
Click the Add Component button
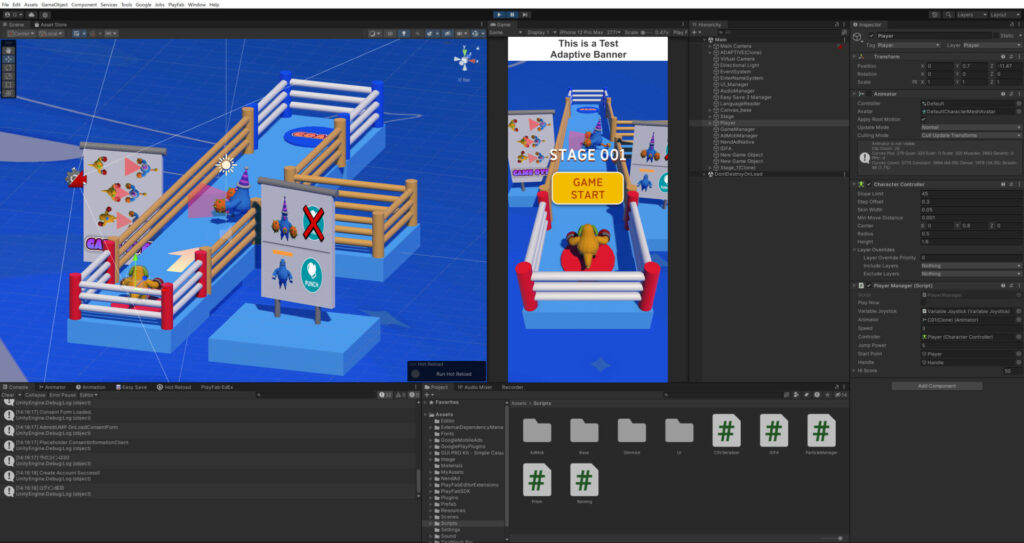pyautogui.click(x=936, y=386)
